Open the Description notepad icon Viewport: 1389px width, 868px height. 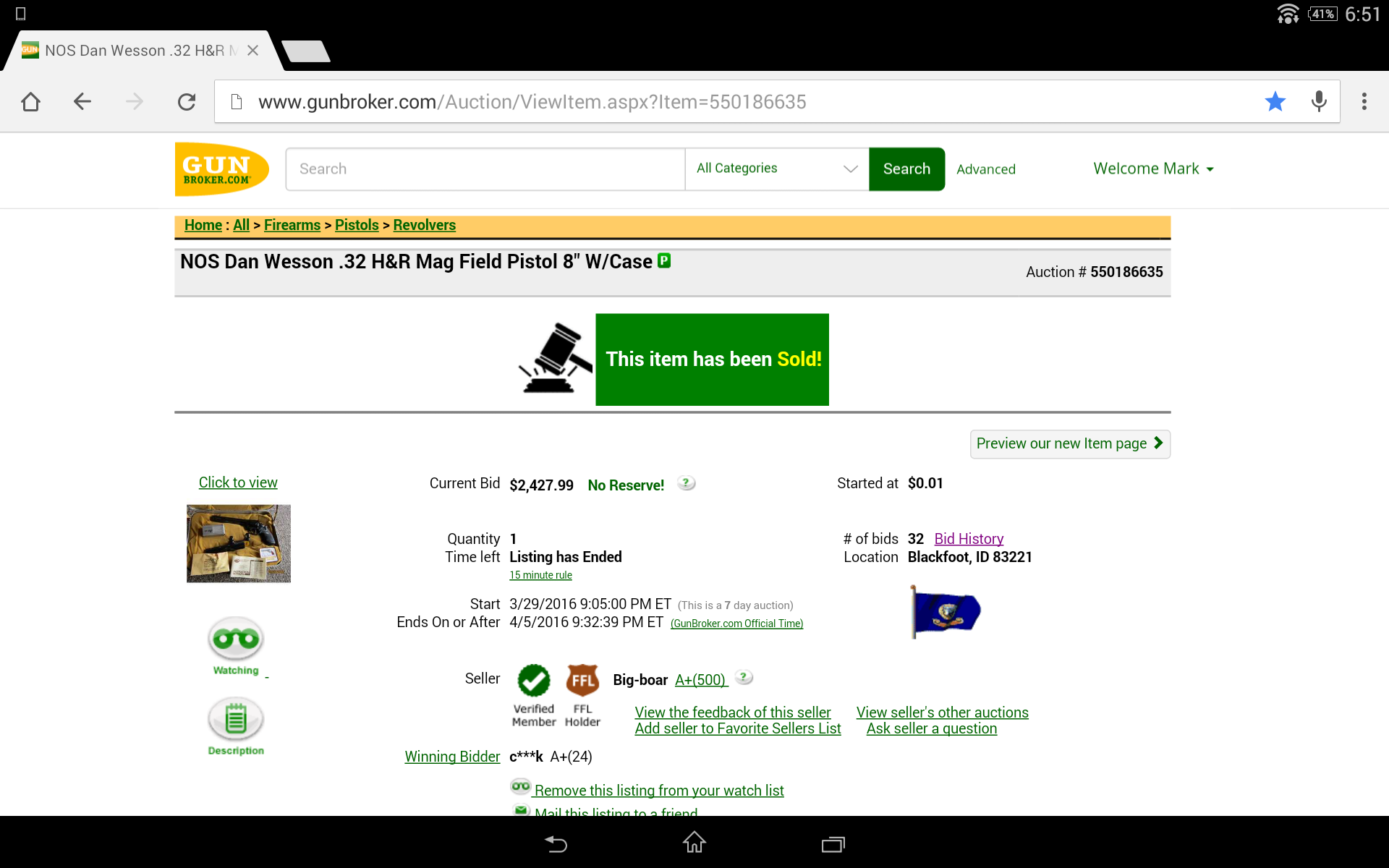[x=236, y=726]
